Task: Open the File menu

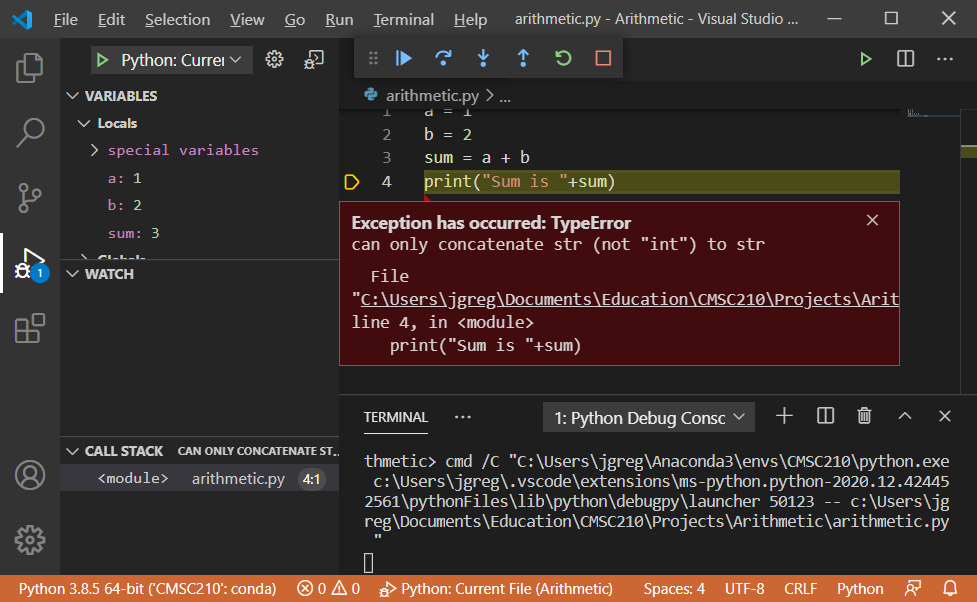Action: pos(65,20)
